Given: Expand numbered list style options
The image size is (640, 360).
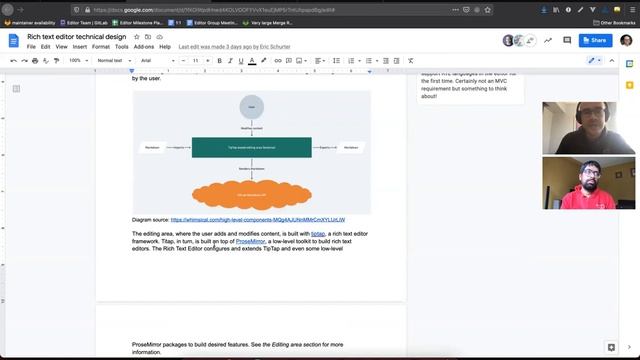Looking at the screenshot, I should pos(360,61).
